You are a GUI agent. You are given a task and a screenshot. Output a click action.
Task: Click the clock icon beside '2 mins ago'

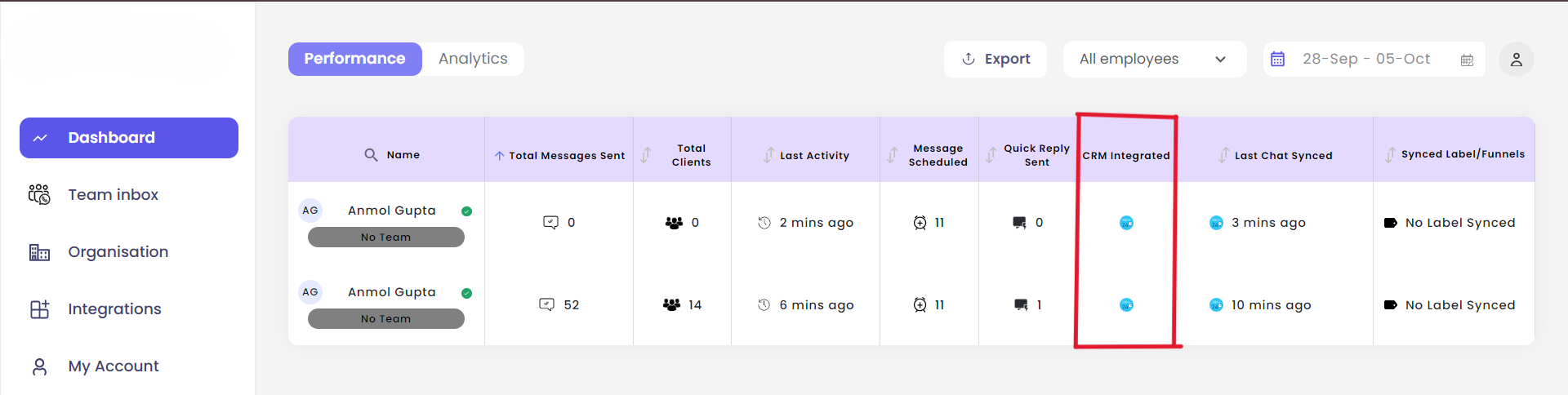[x=764, y=223]
